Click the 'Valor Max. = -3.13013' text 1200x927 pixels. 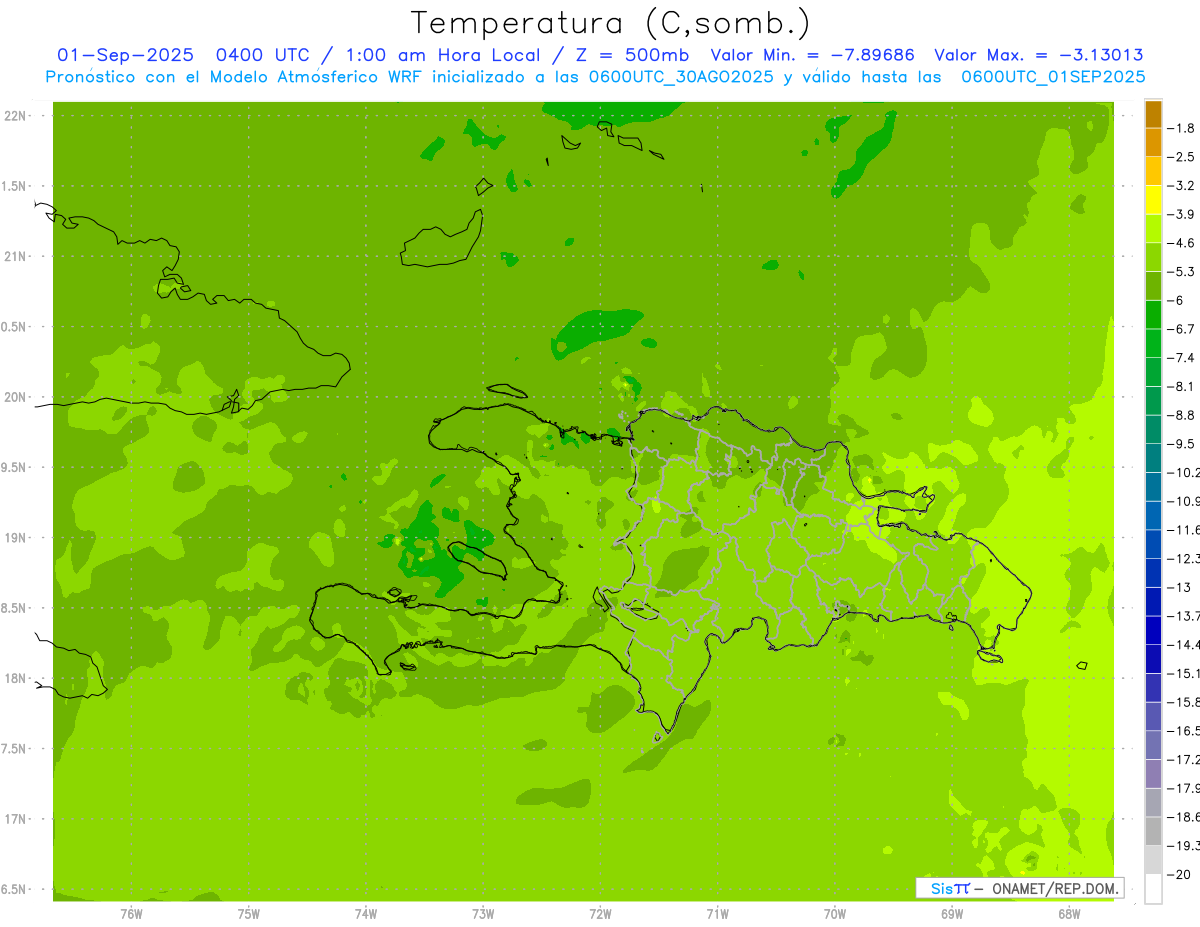click(1039, 55)
